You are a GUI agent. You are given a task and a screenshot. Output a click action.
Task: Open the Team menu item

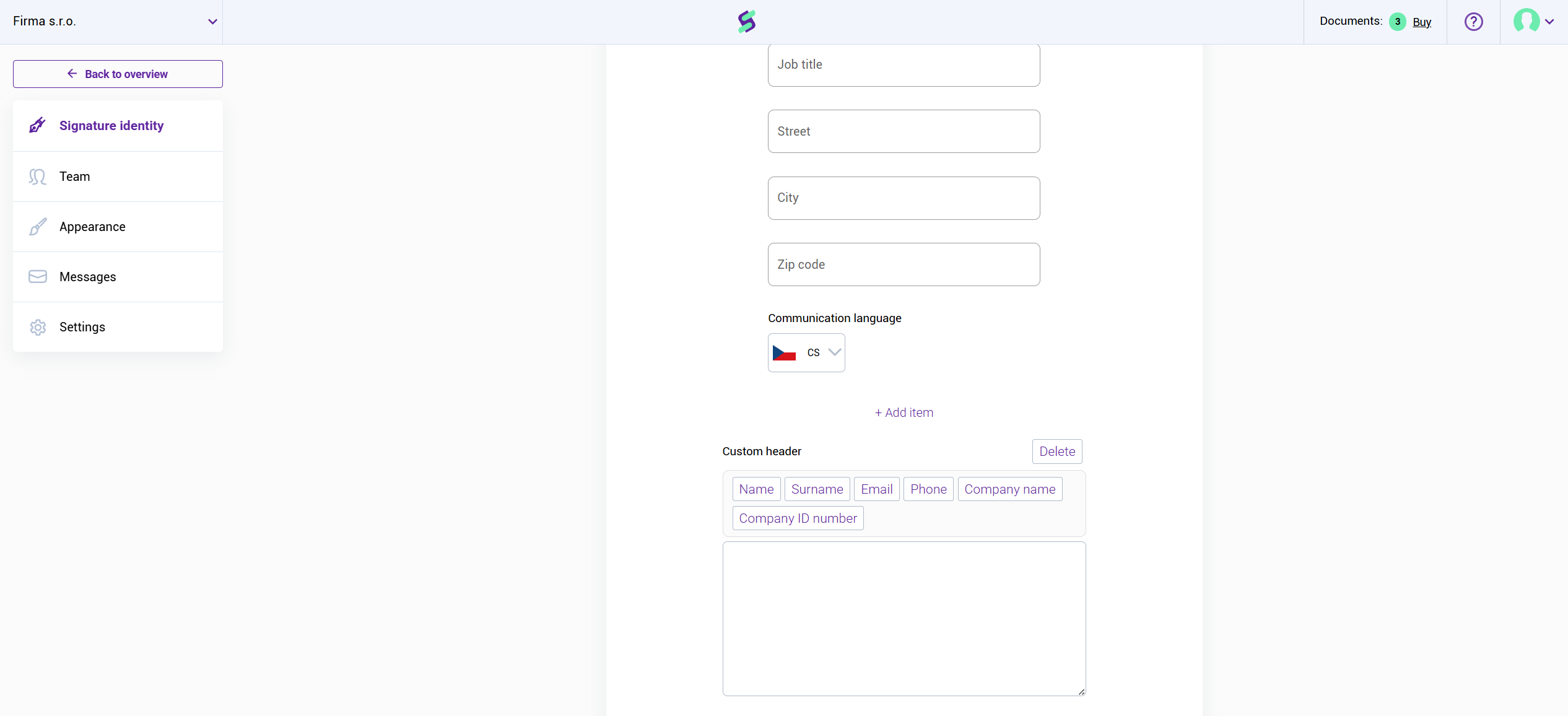tap(75, 177)
